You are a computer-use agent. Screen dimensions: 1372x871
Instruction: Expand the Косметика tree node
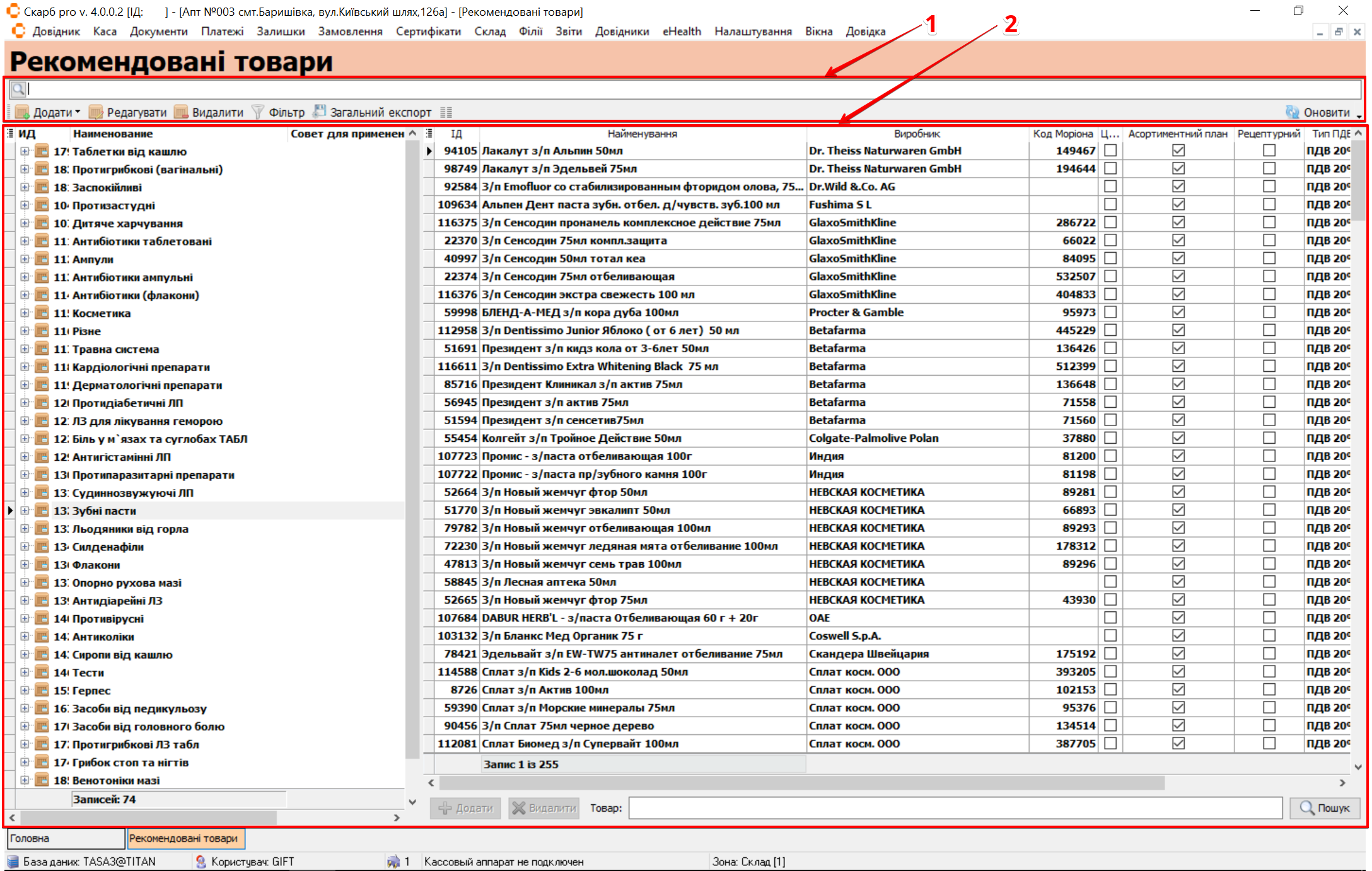point(25,313)
